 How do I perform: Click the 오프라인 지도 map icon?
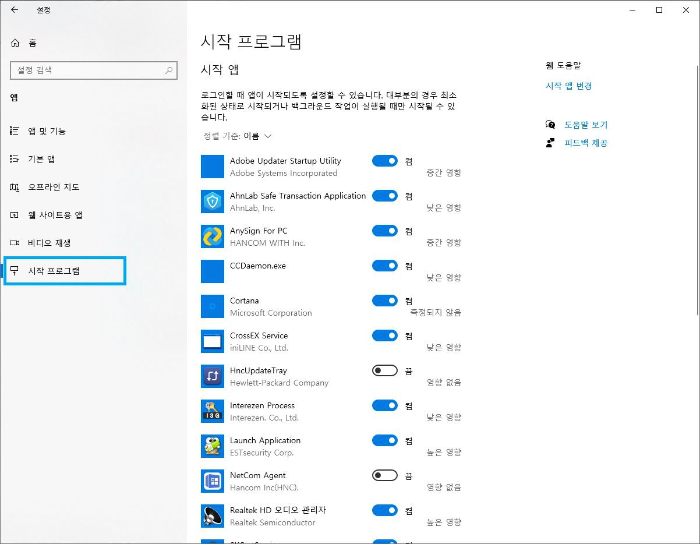14,187
